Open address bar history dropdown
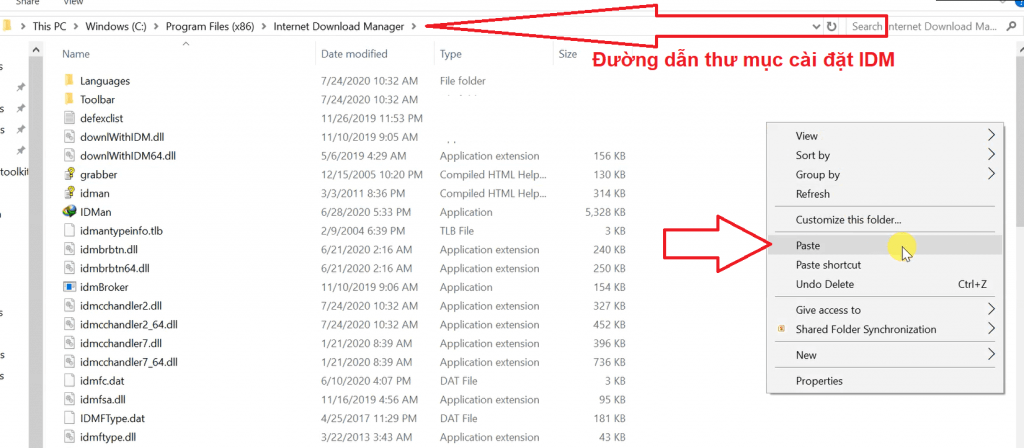1024x448 pixels. pos(813,26)
